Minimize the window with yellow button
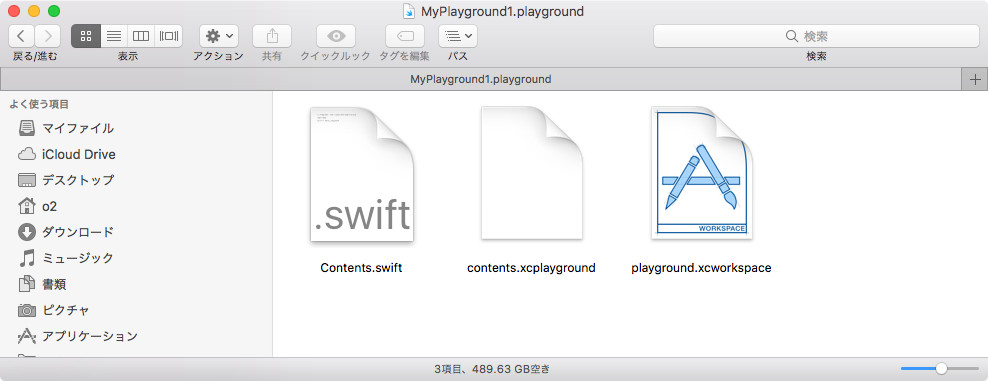The image size is (988, 381). point(34,11)
